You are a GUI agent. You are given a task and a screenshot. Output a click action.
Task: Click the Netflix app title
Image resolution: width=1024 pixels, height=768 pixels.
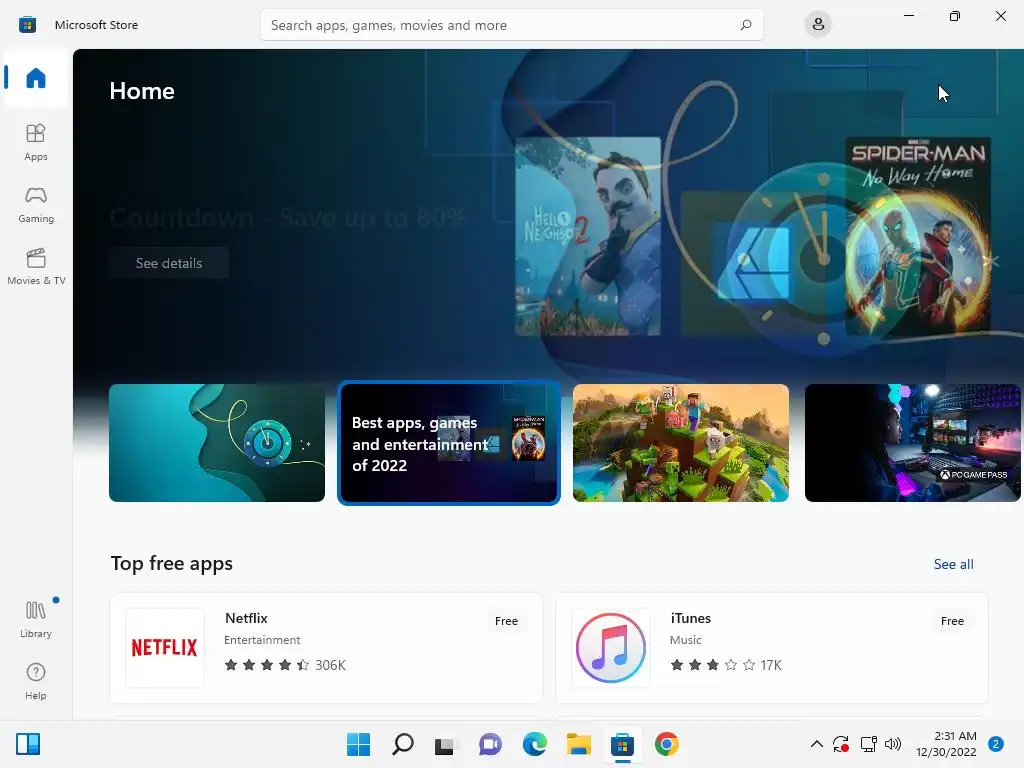coord(246,618)
